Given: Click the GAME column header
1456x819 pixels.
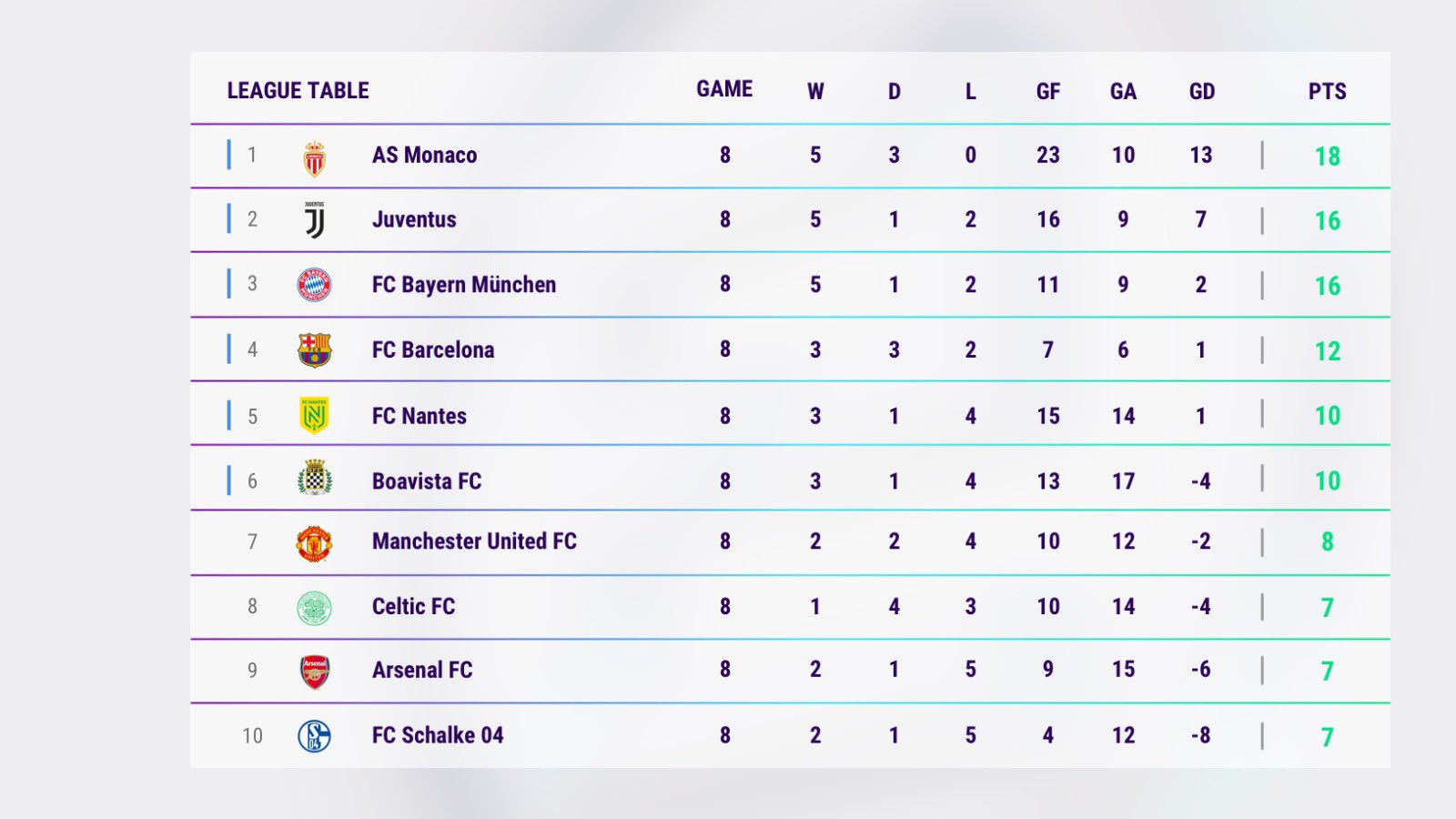Looking at the screenshot, I should pyautogui.click(x=724, y=89).
